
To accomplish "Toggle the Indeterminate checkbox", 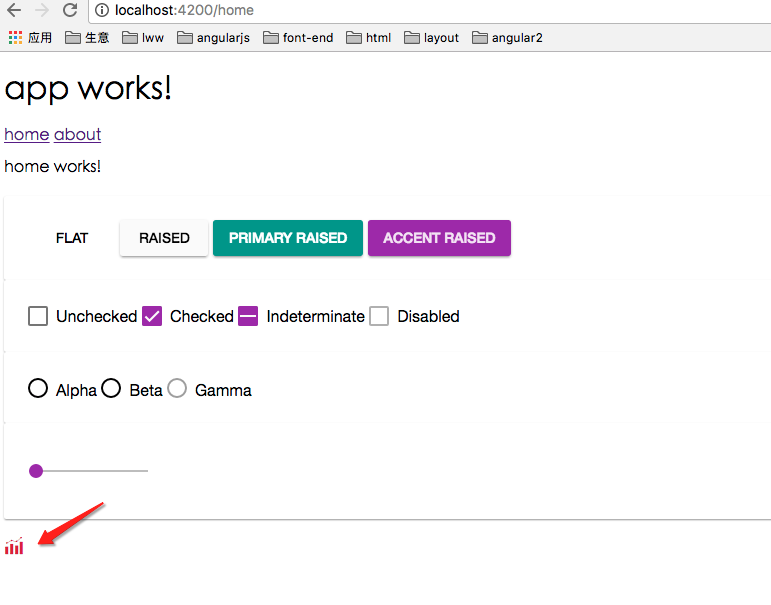I will (248, 316).
